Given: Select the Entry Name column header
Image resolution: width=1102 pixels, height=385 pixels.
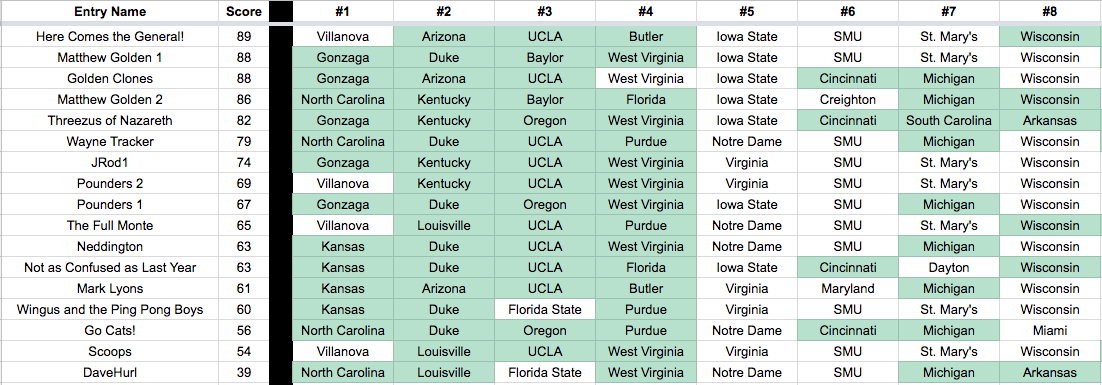Looking at the screenshot, I should 110,11.
